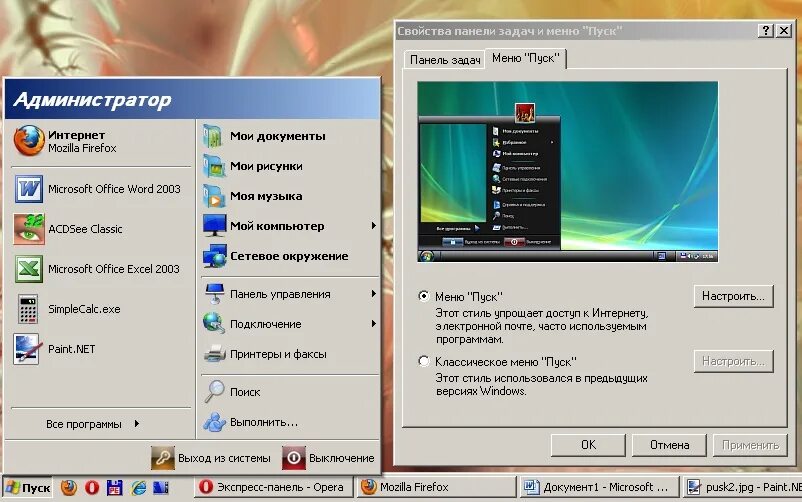Click Сетевое окружение menu label
Screen dimensions: 802x502
289,256
